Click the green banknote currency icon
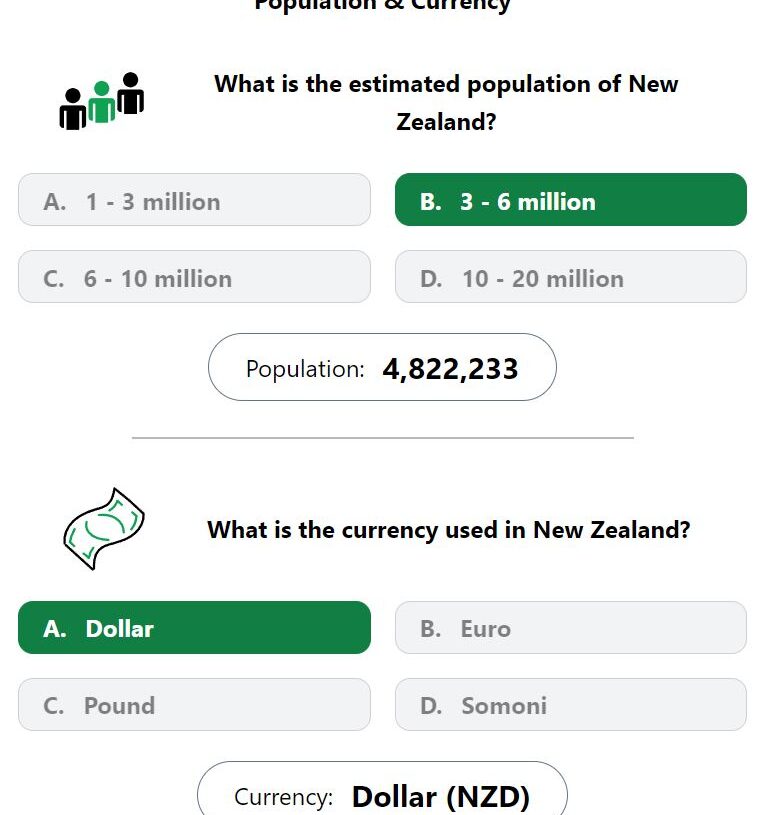This screenshot has height=815, width=767. (x=104, y=529)
